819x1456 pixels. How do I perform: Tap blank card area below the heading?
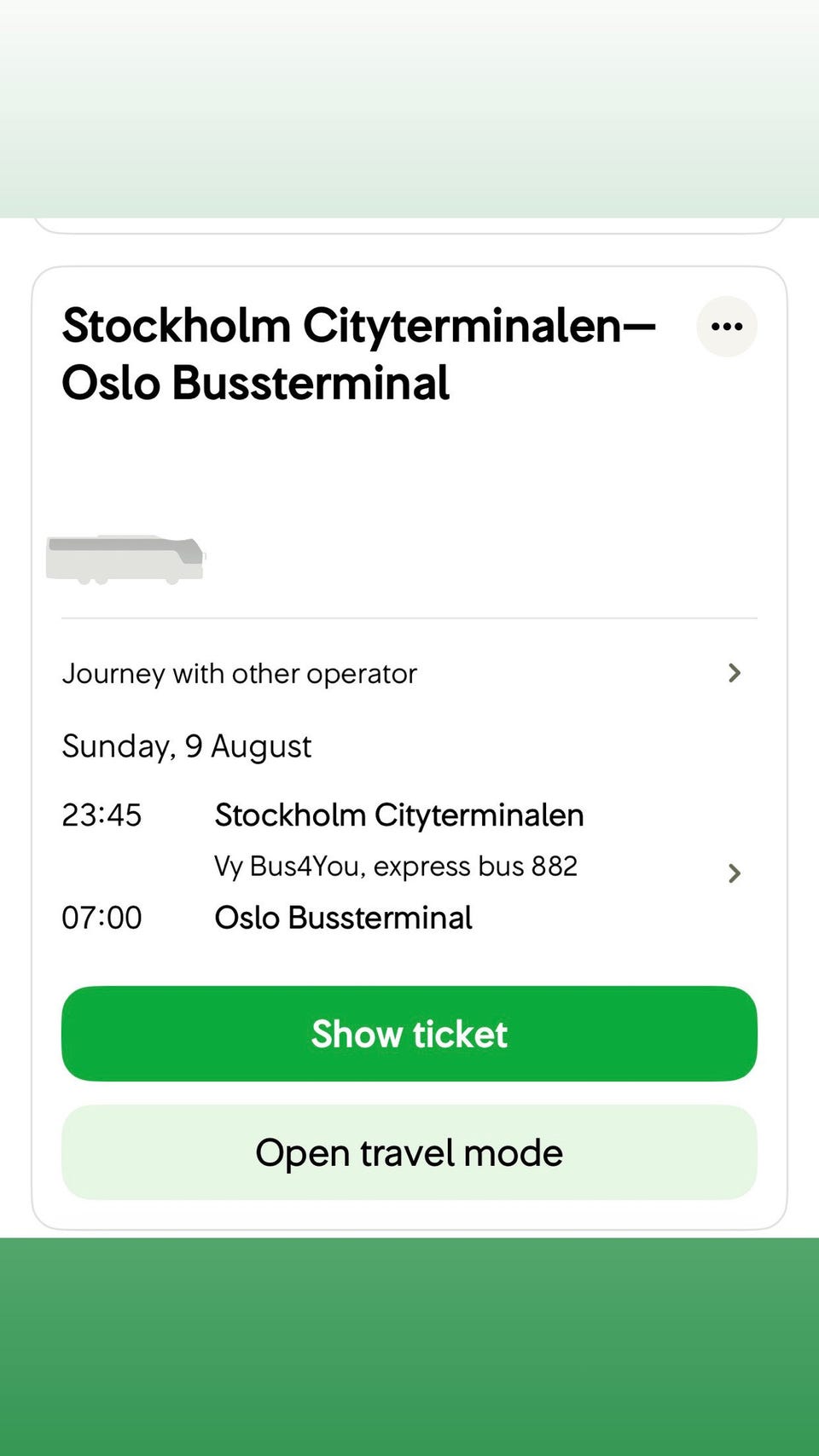(409, 465)
